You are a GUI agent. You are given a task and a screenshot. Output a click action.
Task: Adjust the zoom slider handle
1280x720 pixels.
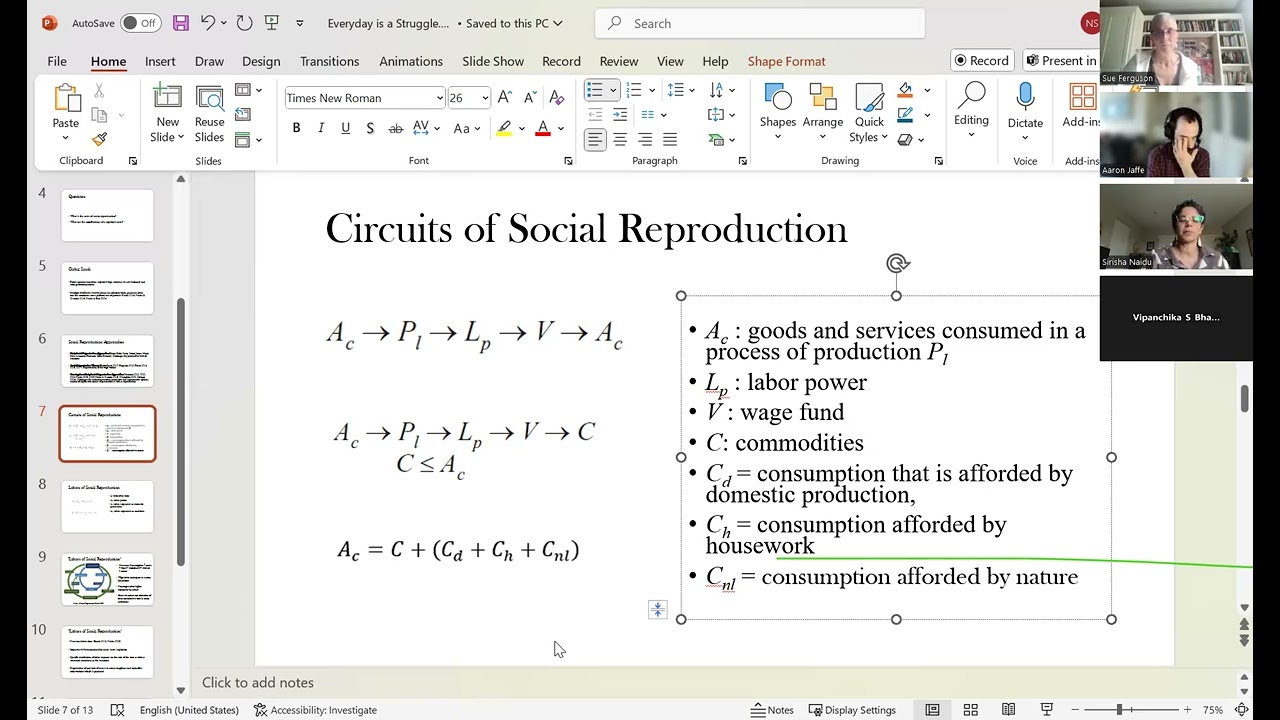pyautogui.click(x=1119, y=710)
